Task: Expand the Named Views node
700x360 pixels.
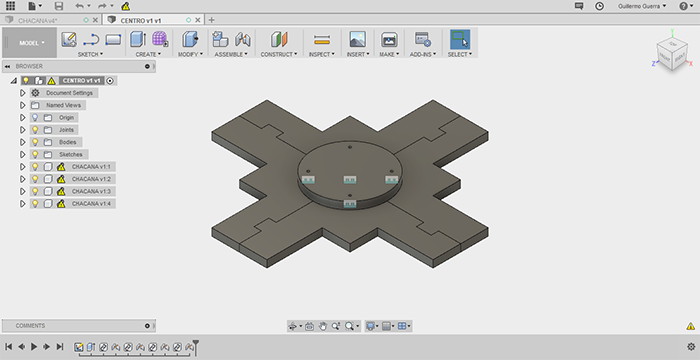Action: (22, 105)
